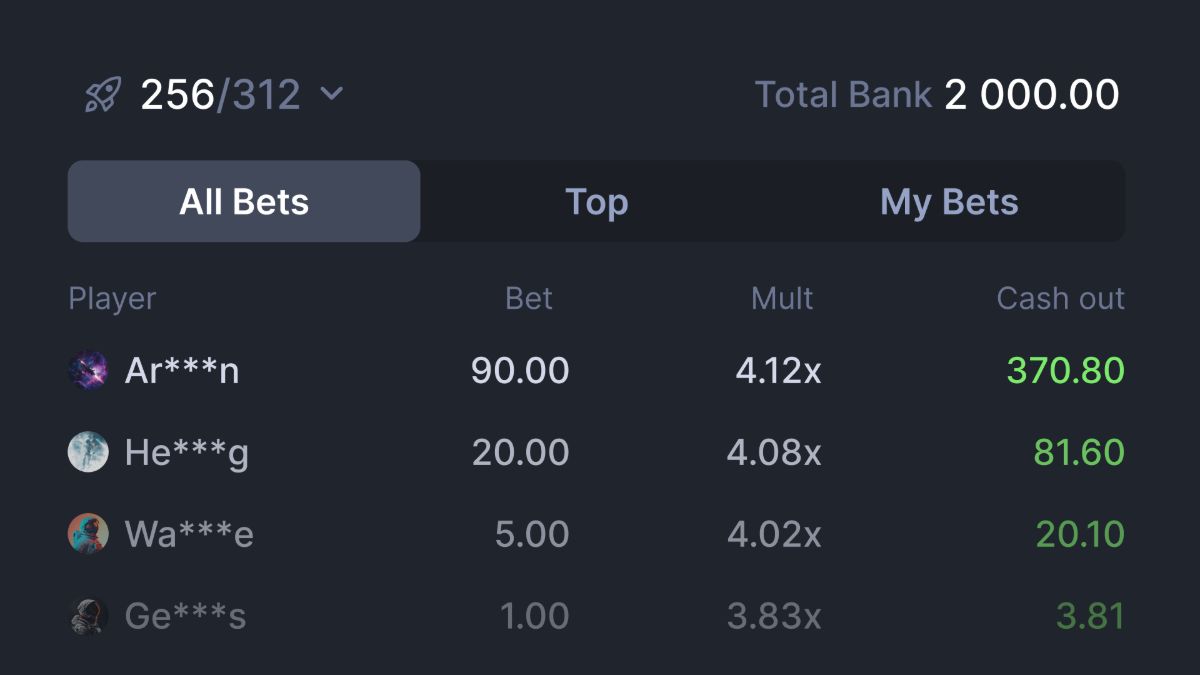This screenshot has width=1200, height=675.
Task: Select the My Bets tab
Action: click(x=949, y=202)
